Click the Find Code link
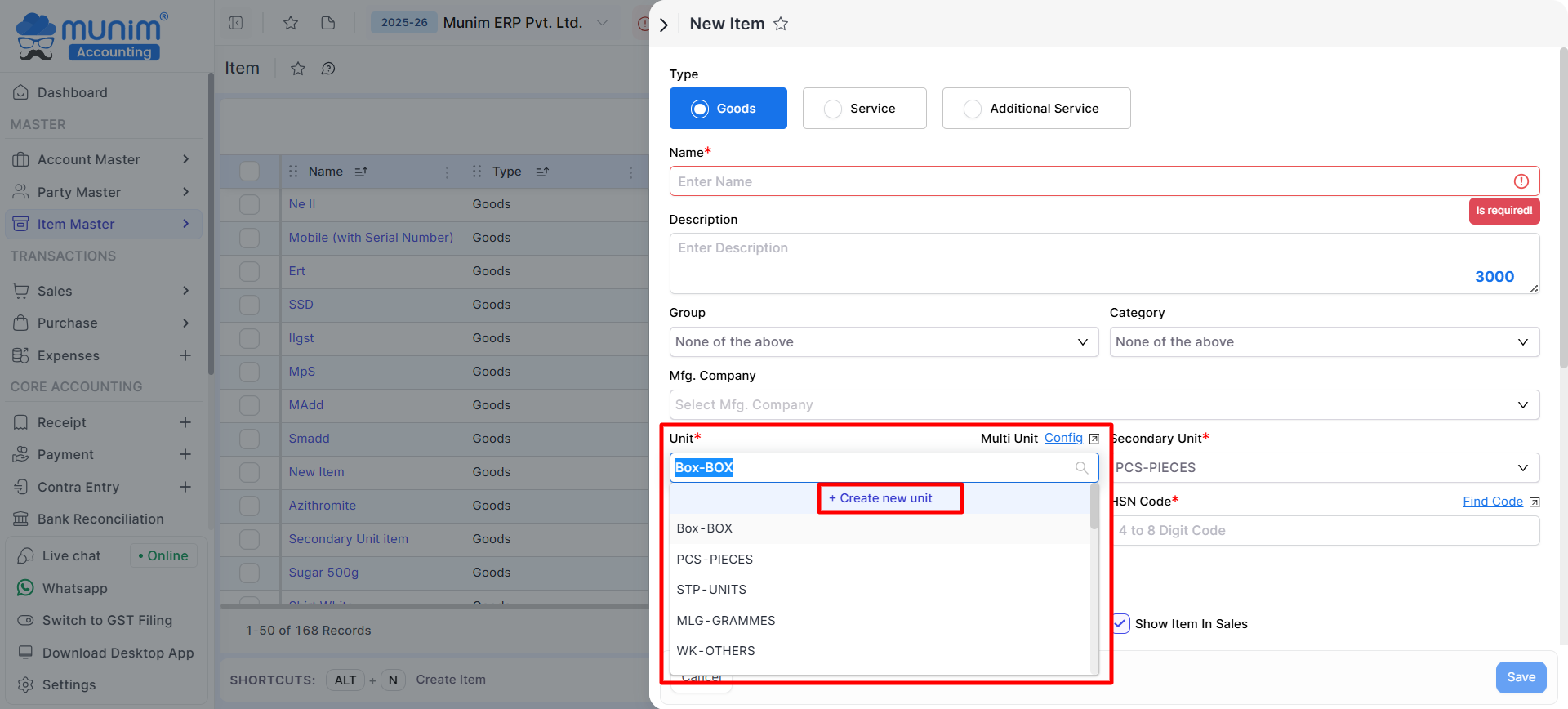This screenshot has width=1568, height=709. [1492, 502]
